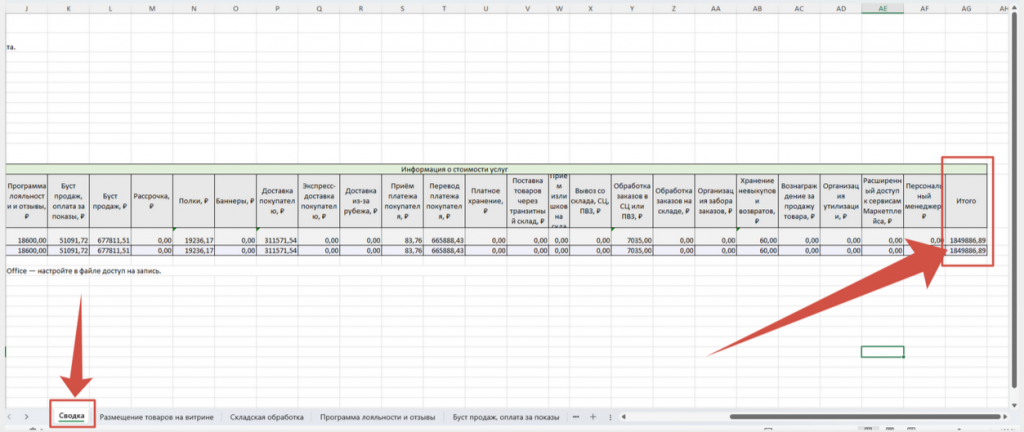The image size is (1024, 432).
Task: Select total value 1849886,89 in bottom row
Action: pos(967,251)
